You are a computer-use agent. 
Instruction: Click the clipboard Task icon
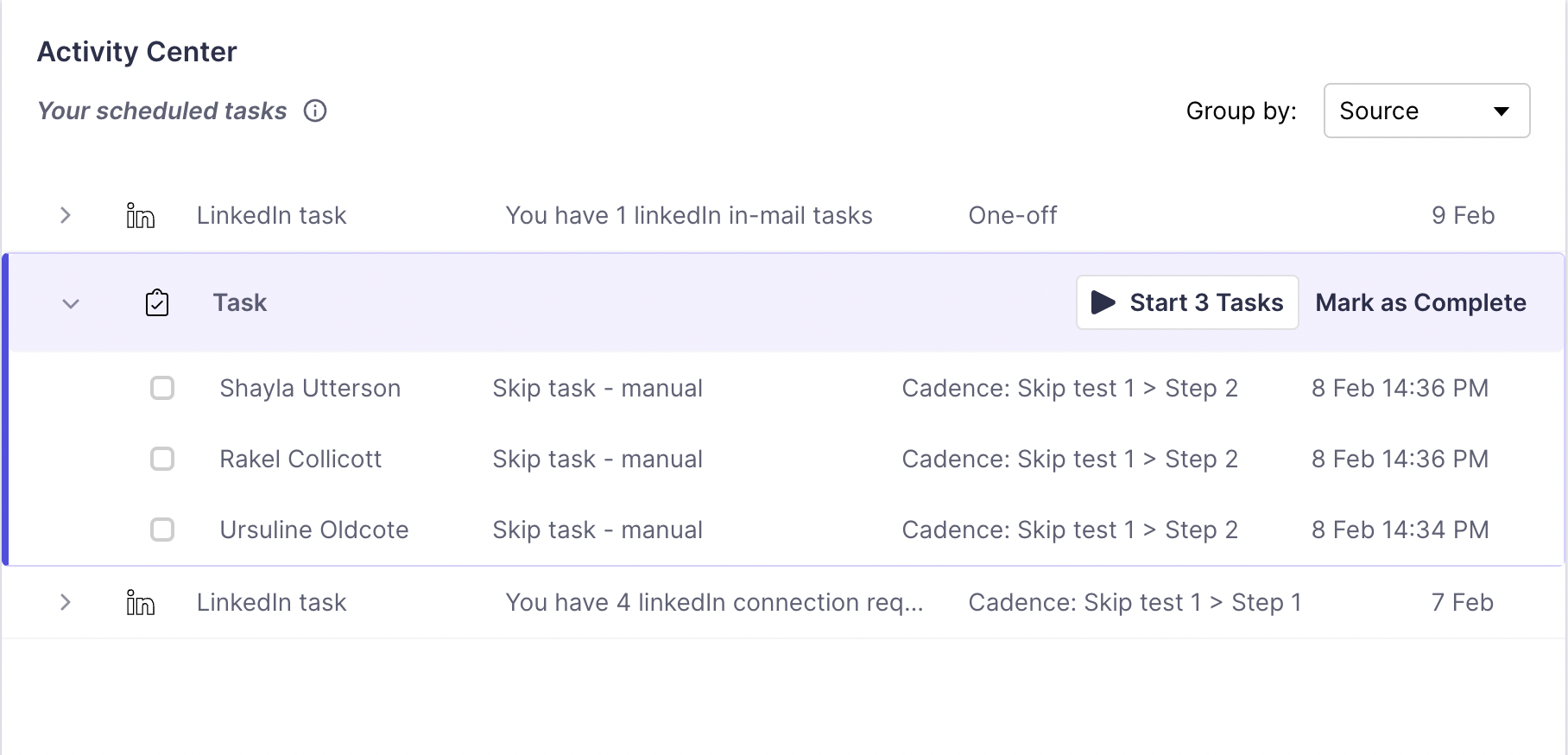coord(157,302)
